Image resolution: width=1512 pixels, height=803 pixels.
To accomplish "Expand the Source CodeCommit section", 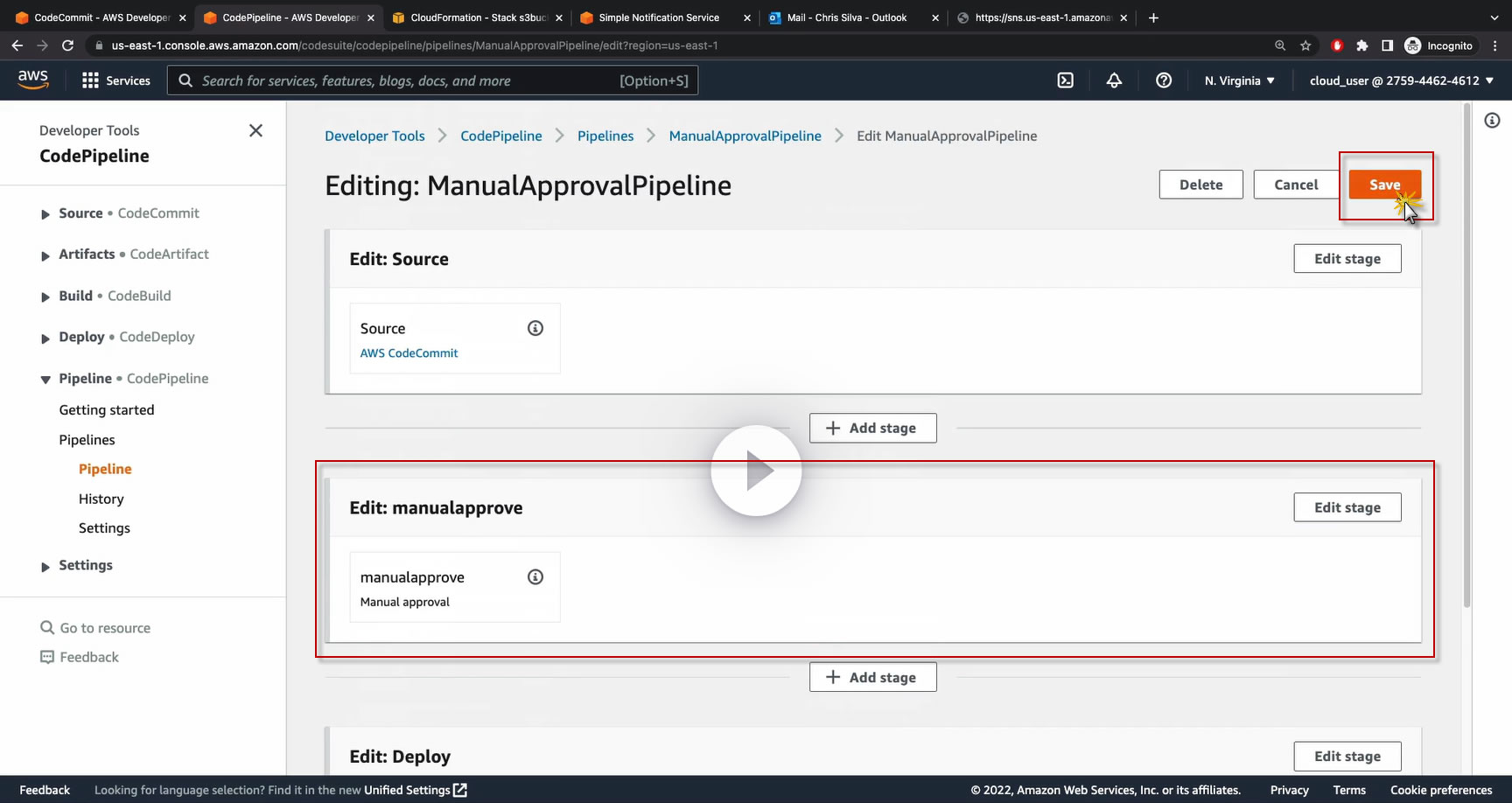I will click(x=45, y=214).
